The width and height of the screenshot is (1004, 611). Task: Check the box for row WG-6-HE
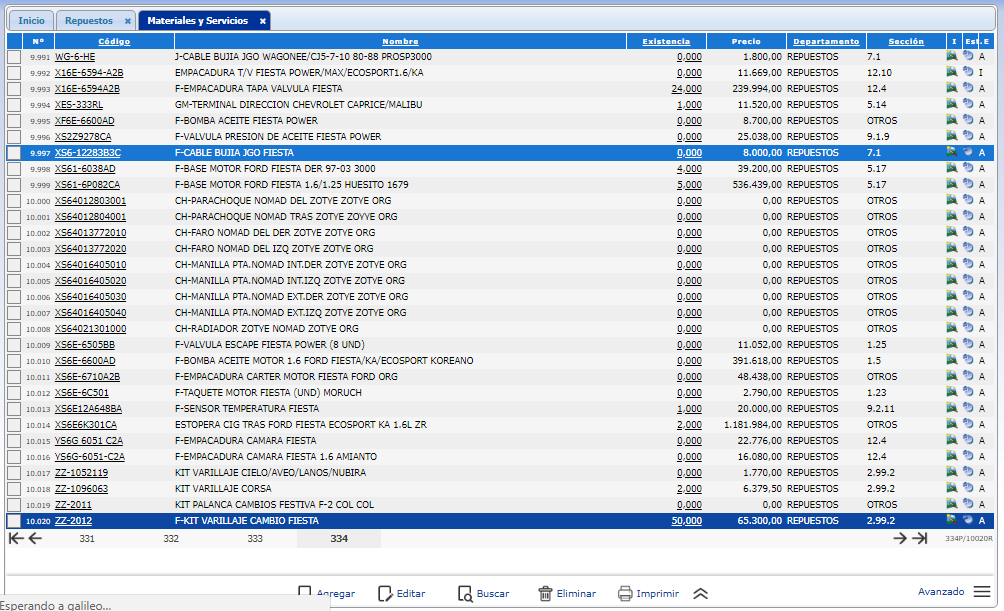pyautogui.click(x=13, y=57)
